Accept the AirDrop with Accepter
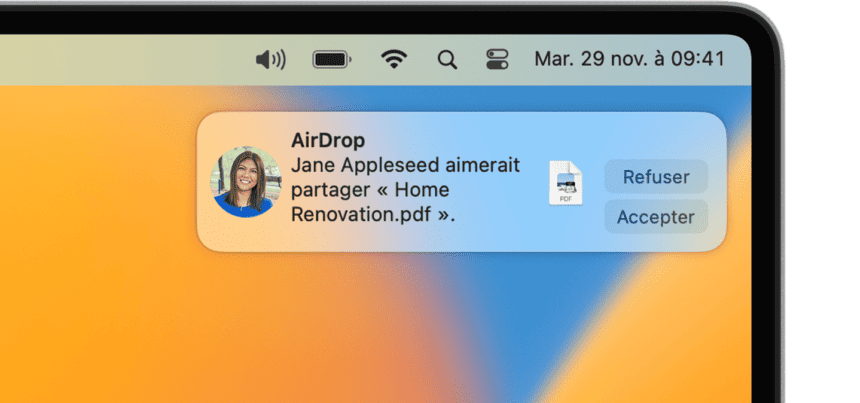Image resolution: width=860 pixels, height=403 pixels. (656, 217)
